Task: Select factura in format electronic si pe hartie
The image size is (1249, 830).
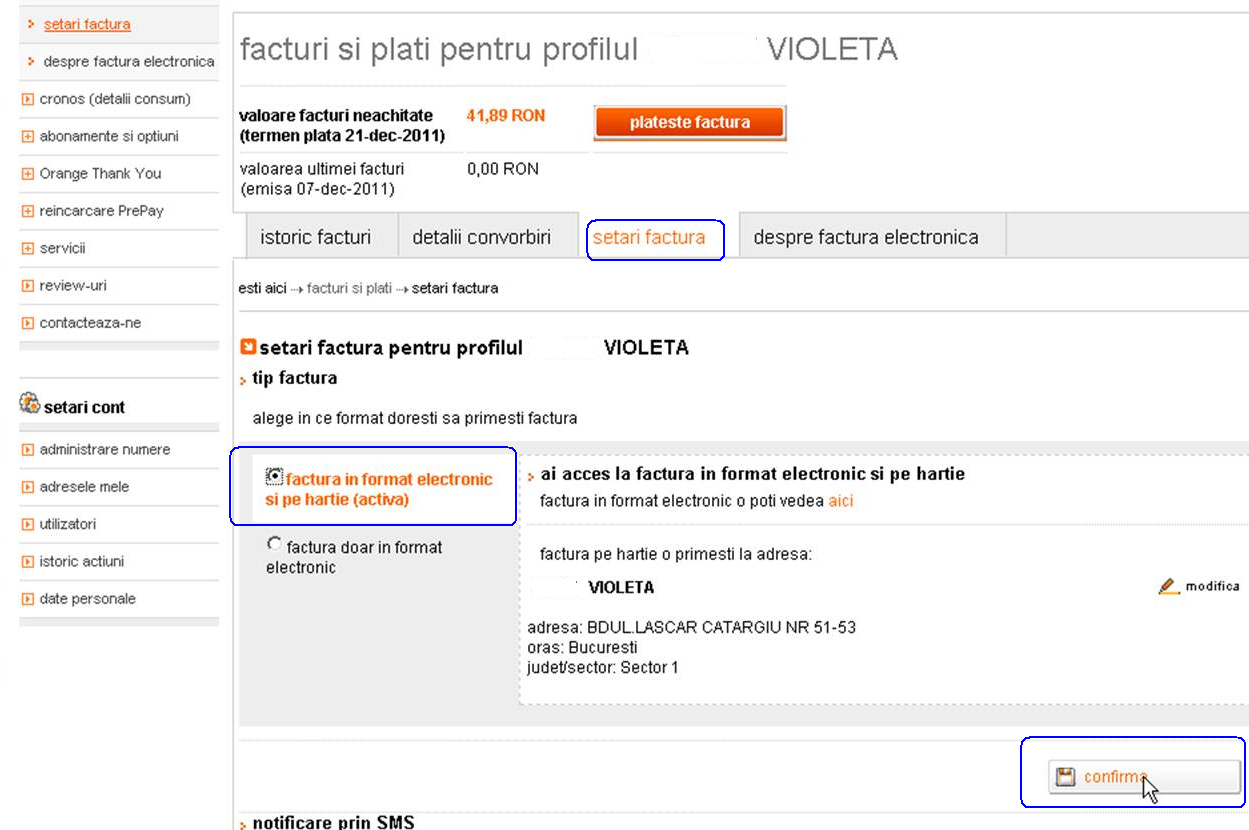Action: [274, 475]
